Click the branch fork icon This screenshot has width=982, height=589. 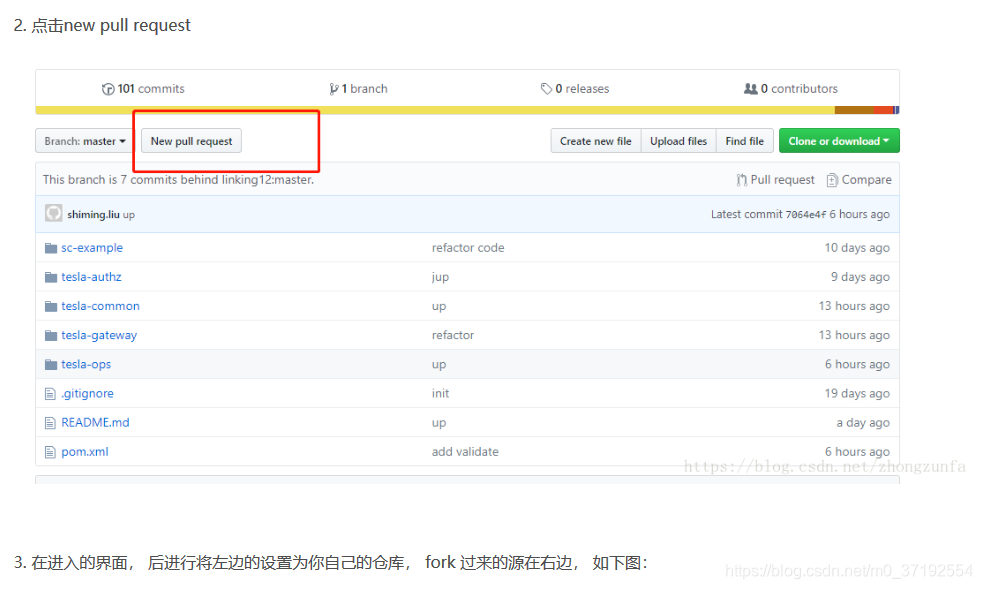(334, 89)
